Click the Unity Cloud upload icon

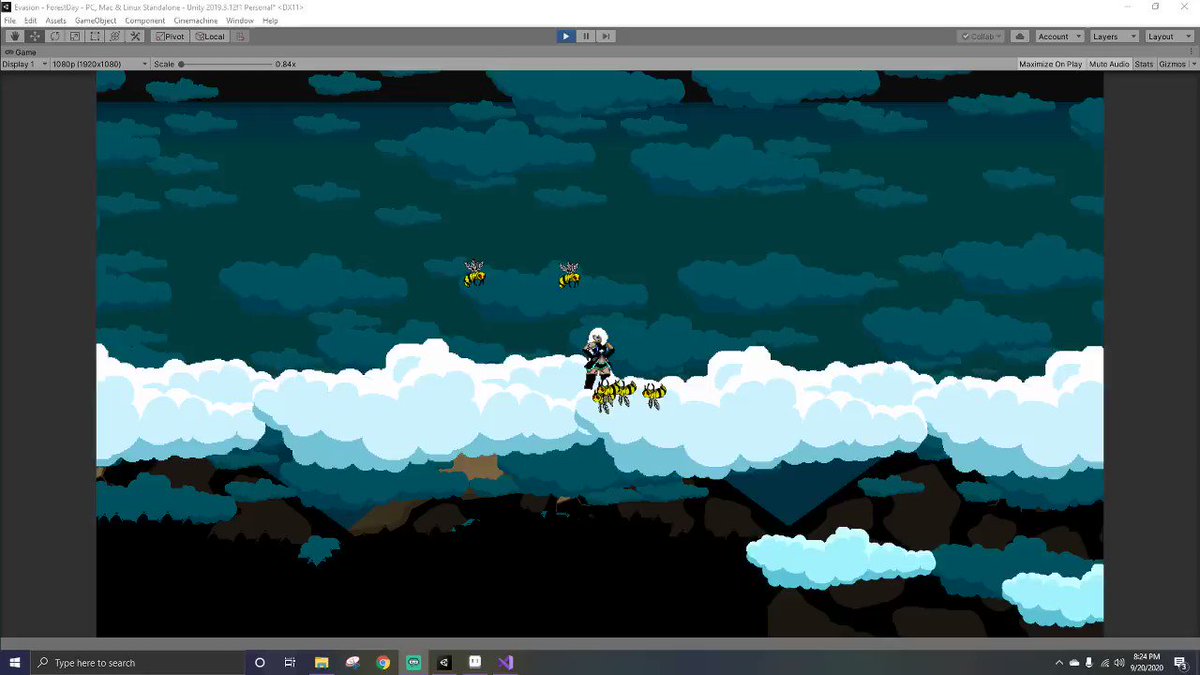(1019, 36)
